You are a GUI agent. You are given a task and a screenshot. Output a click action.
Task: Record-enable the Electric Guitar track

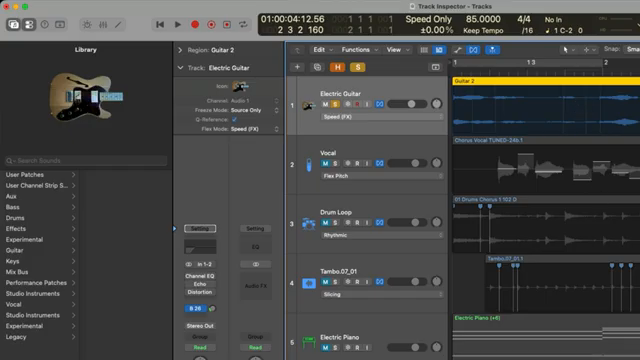pyautogui.click(x=357, y=104)
